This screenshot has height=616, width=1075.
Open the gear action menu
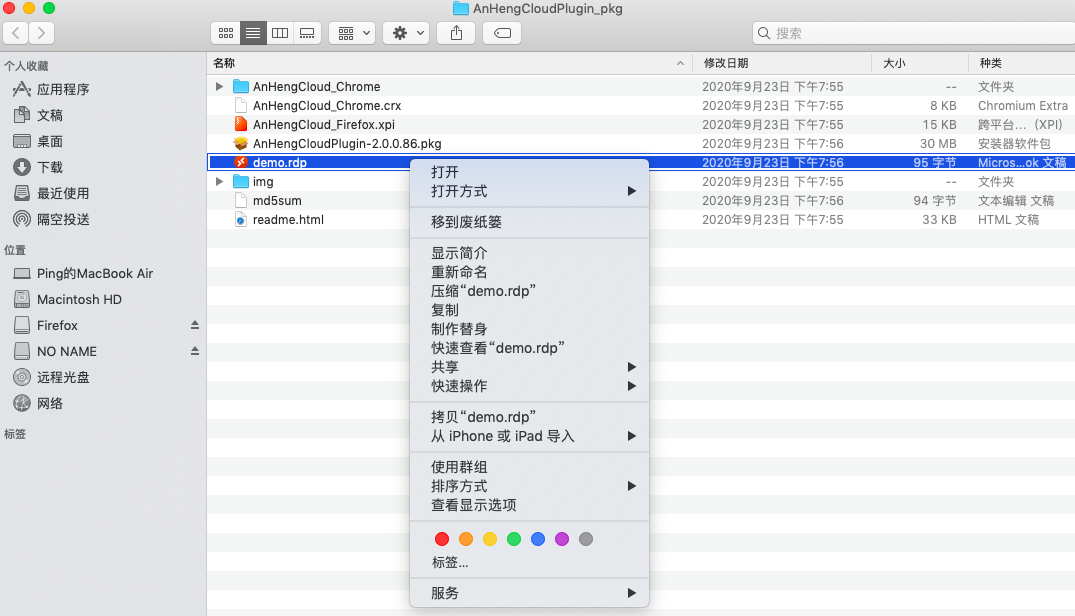point(407,33)
